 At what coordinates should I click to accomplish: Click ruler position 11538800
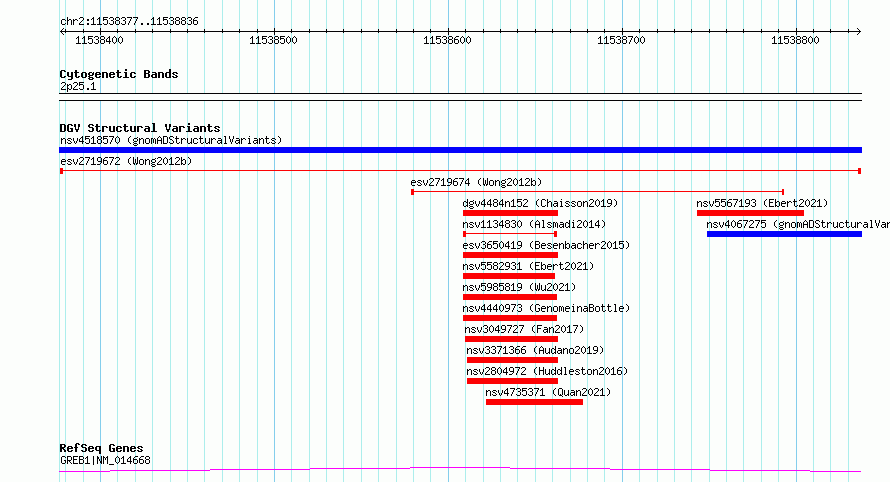(795, 40)
